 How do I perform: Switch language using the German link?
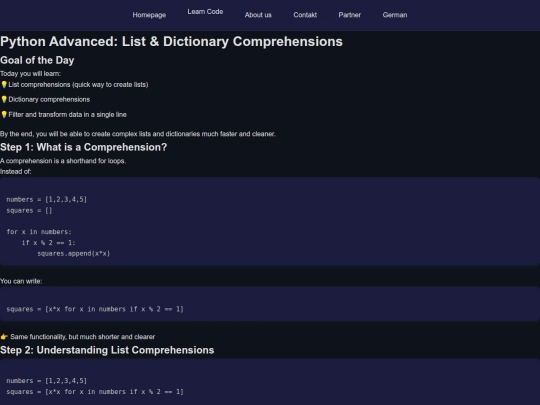pyautogui.click(x=395, y=15)
